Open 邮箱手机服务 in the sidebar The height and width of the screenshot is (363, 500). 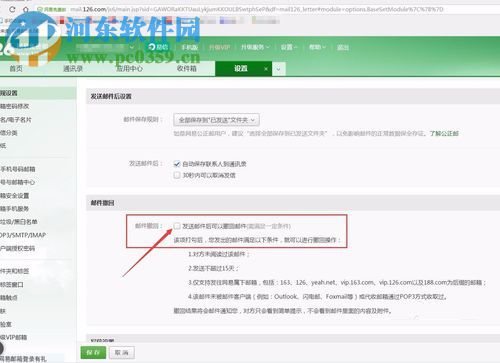[14, 209]
